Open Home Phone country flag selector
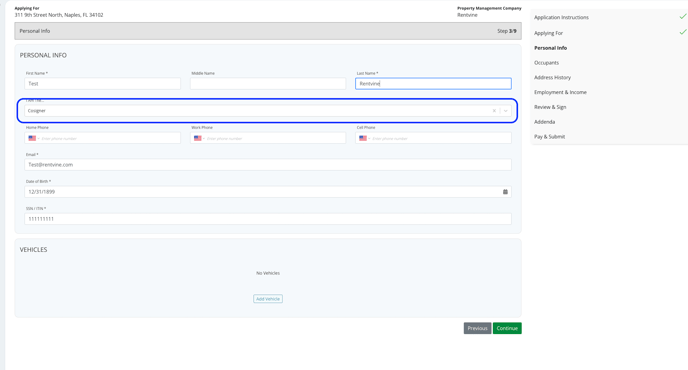The width and height of the screenshot is (688, 370). pos(33,138)
